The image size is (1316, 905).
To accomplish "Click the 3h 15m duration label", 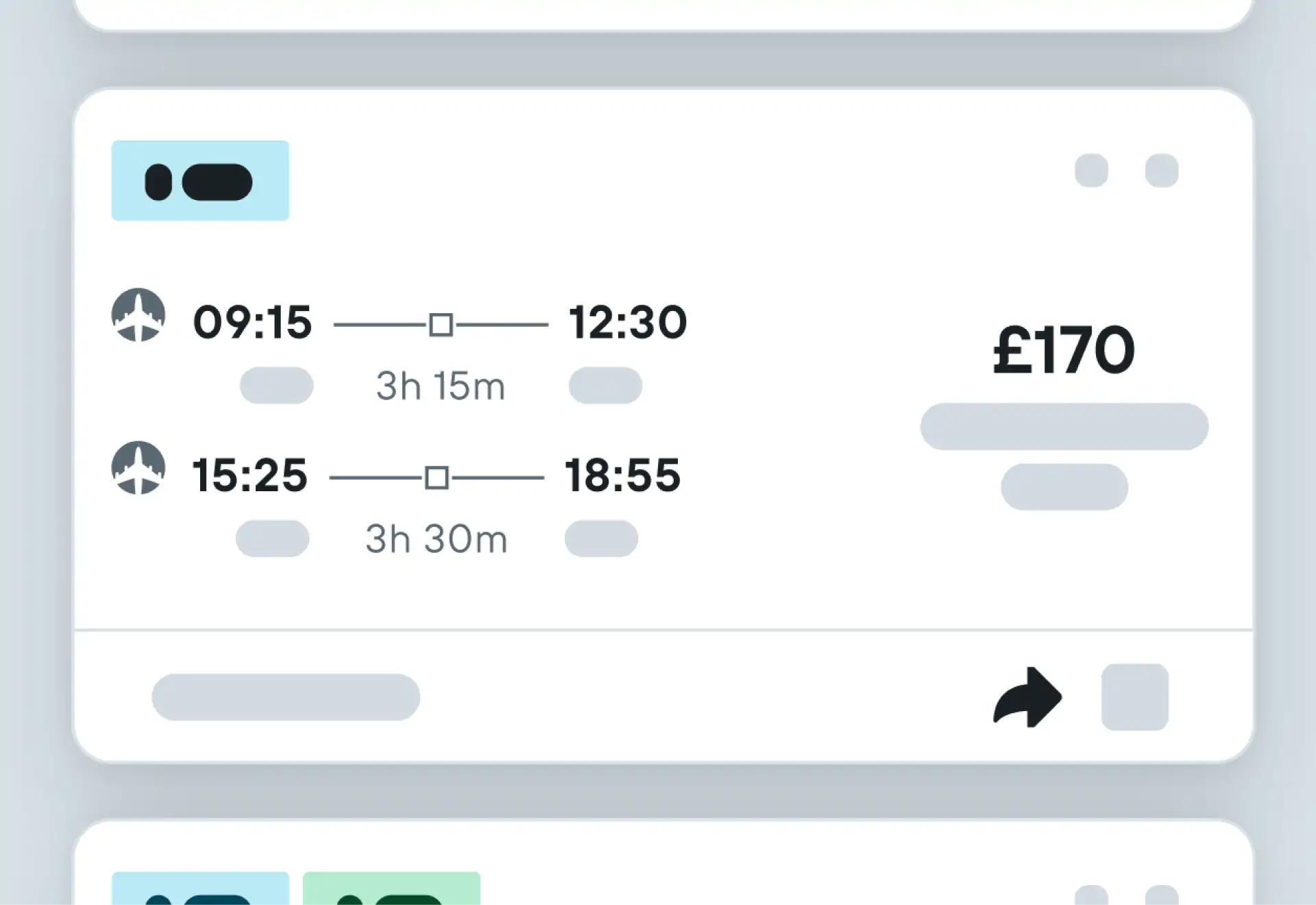I will 441,386.
